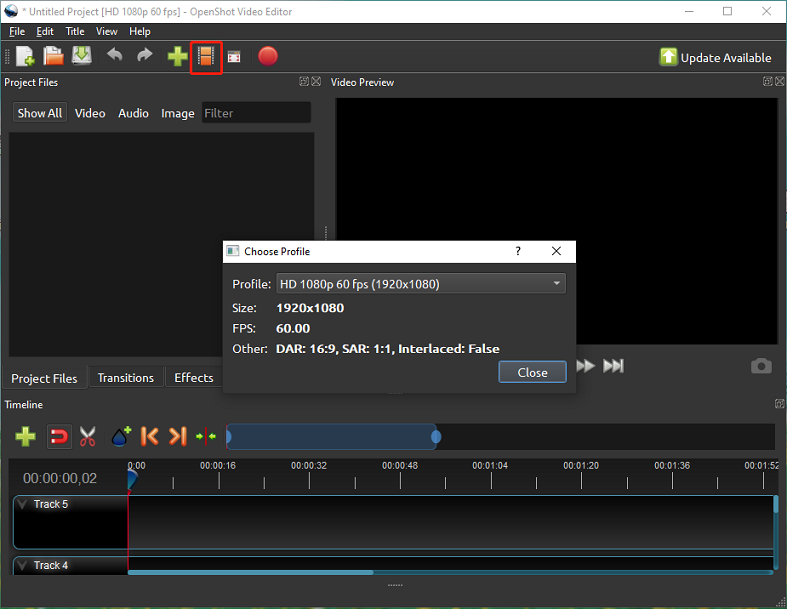This screenshot has width=787, height=609.
Task: Switch to the Transitions tab
Action: 125,378
